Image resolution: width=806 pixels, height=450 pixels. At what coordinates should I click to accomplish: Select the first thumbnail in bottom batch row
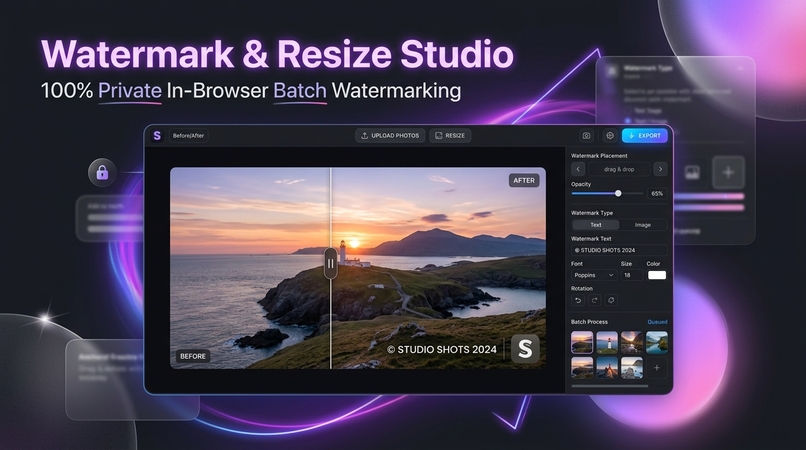tap(582, 368)
